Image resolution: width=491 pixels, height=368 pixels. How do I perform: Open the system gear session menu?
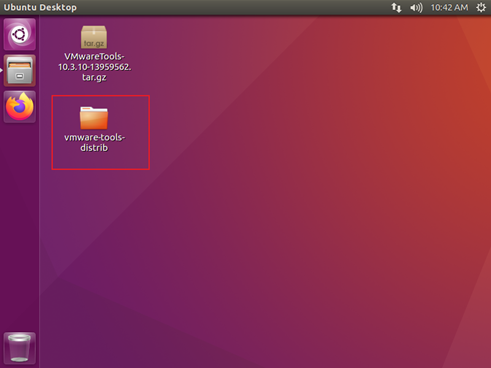[x=481, y=7]
